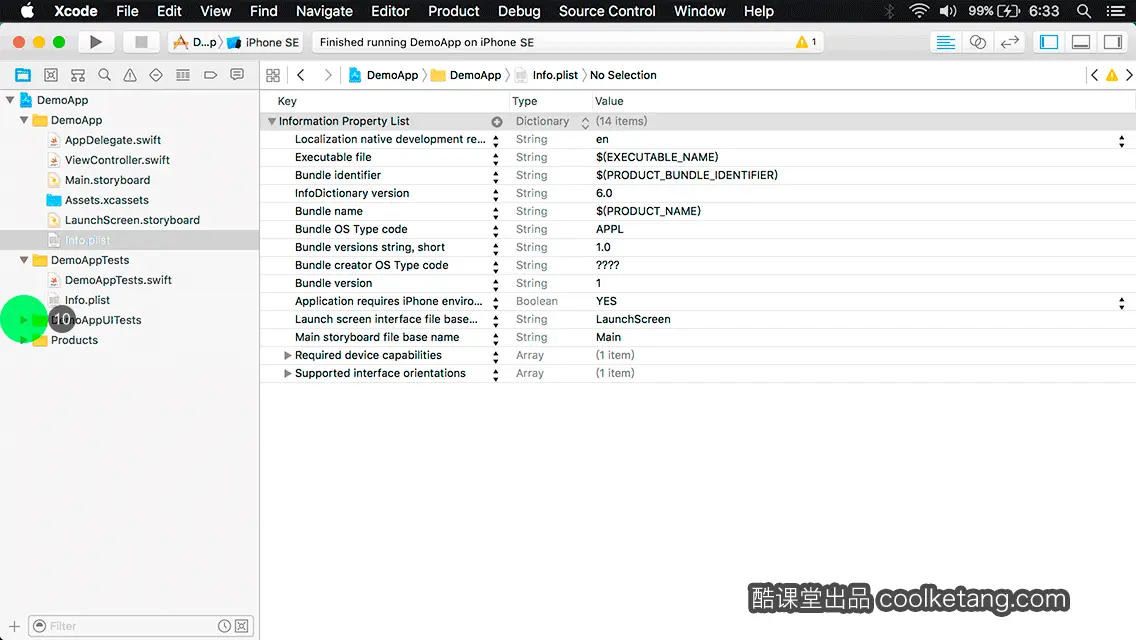Toggle the Navigator pane visibility

pos(1049,42)
